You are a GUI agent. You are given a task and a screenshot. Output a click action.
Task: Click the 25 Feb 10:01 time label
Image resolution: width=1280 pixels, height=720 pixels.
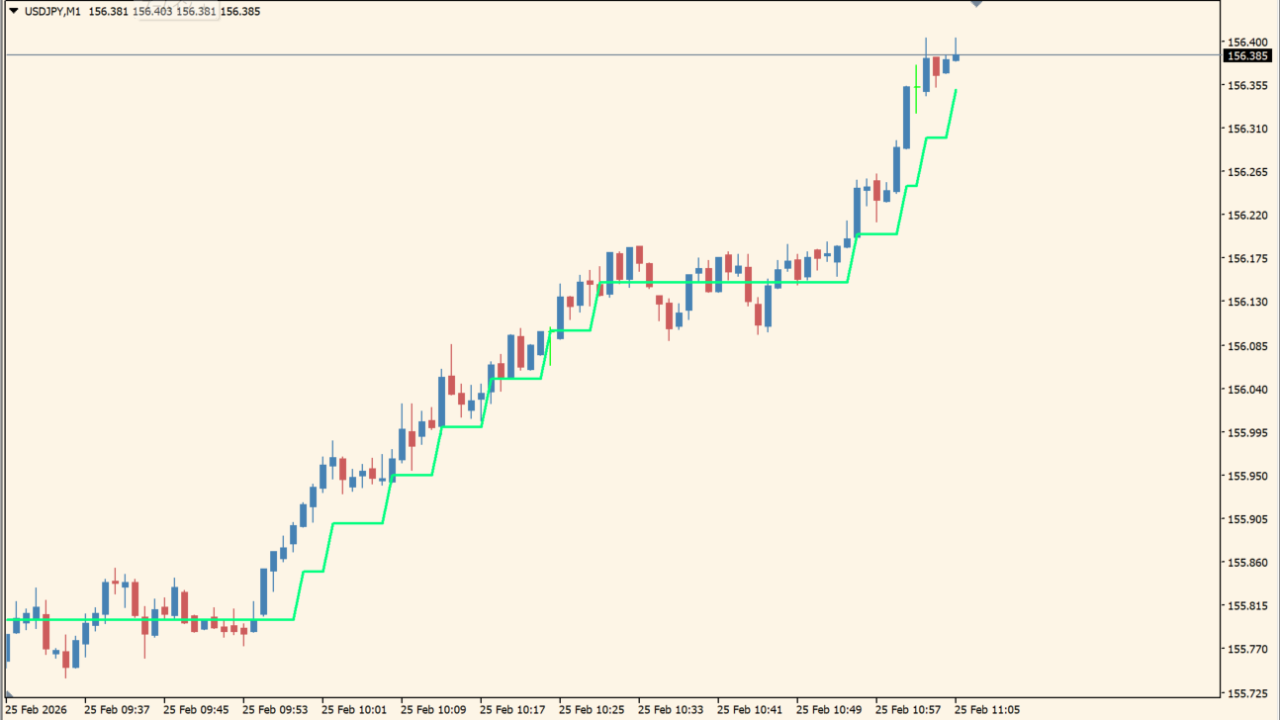[354, 710]
